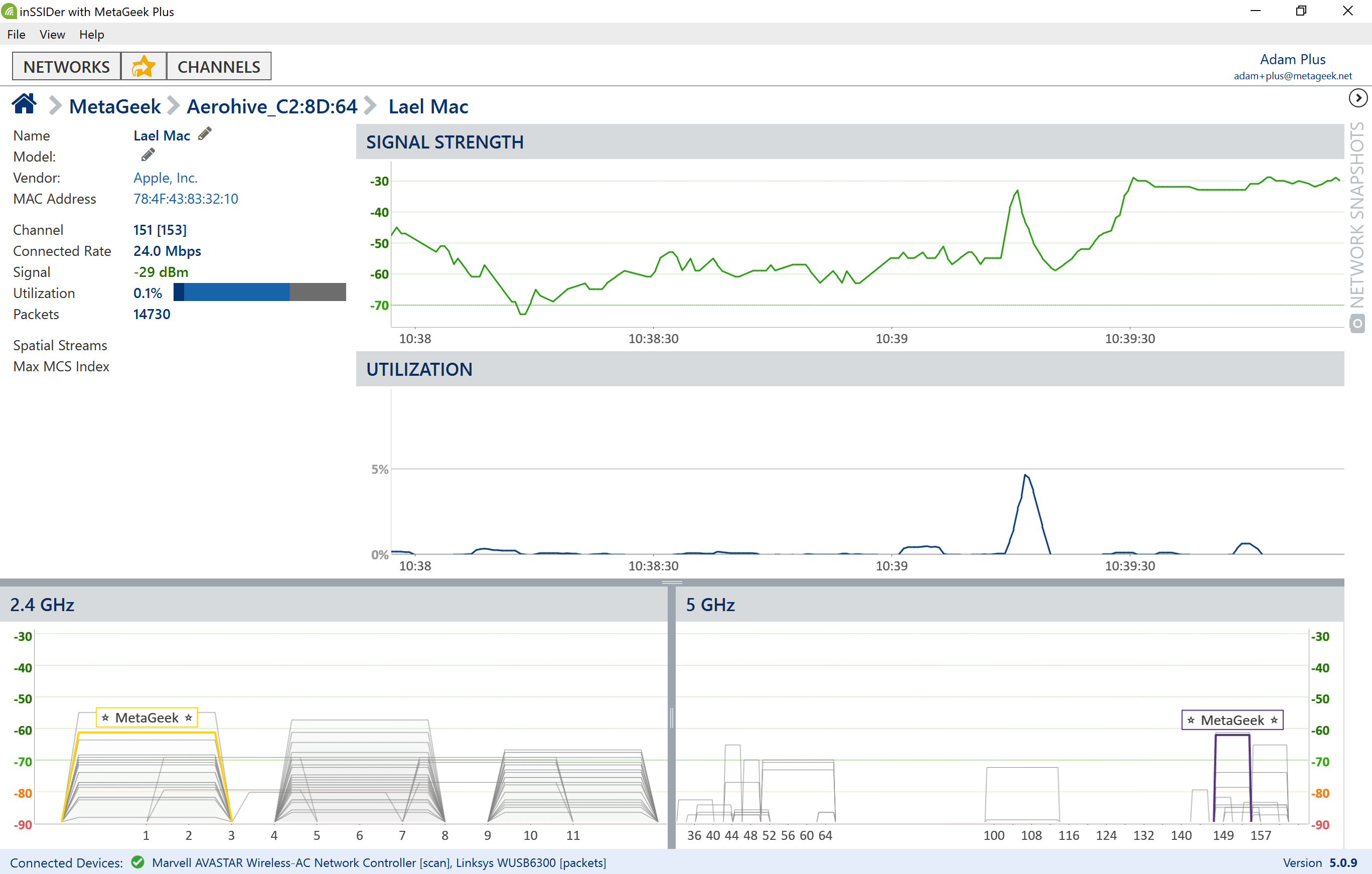Click the network snapshots camera icon

point(1357,324)
